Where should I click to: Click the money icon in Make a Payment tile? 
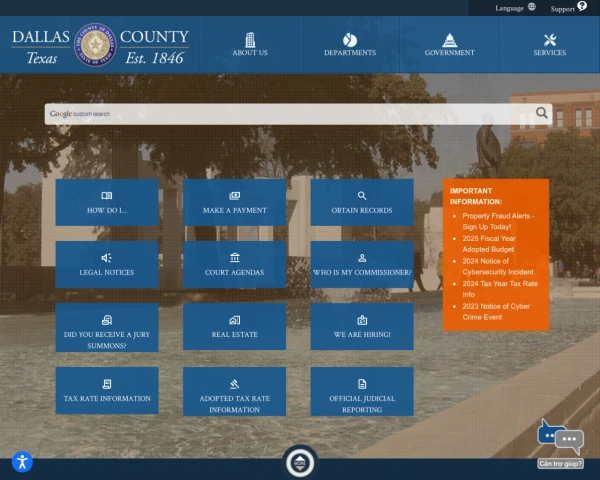(x=235, y=196)
